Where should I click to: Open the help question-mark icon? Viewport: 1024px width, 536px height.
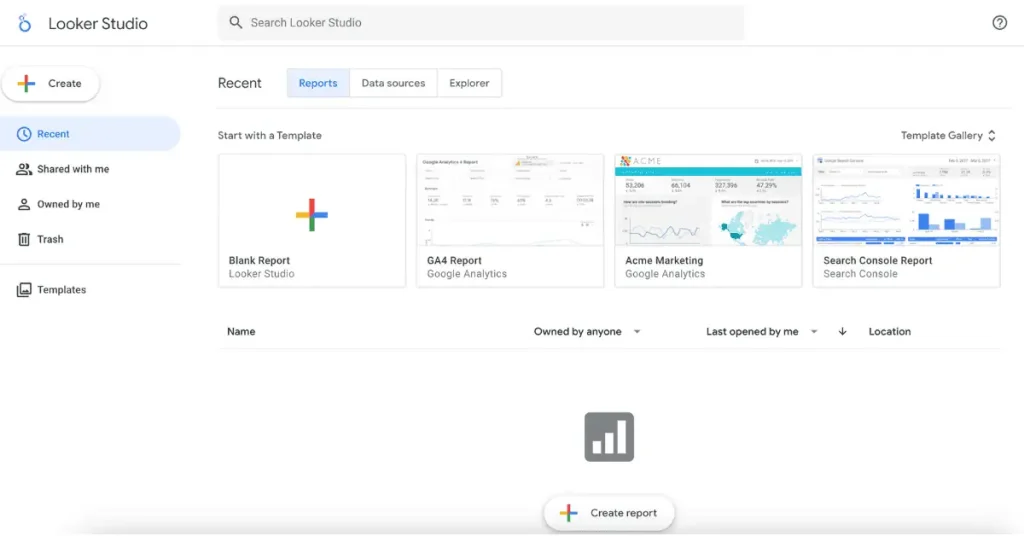pyautogui.click(x=999, y=23)
